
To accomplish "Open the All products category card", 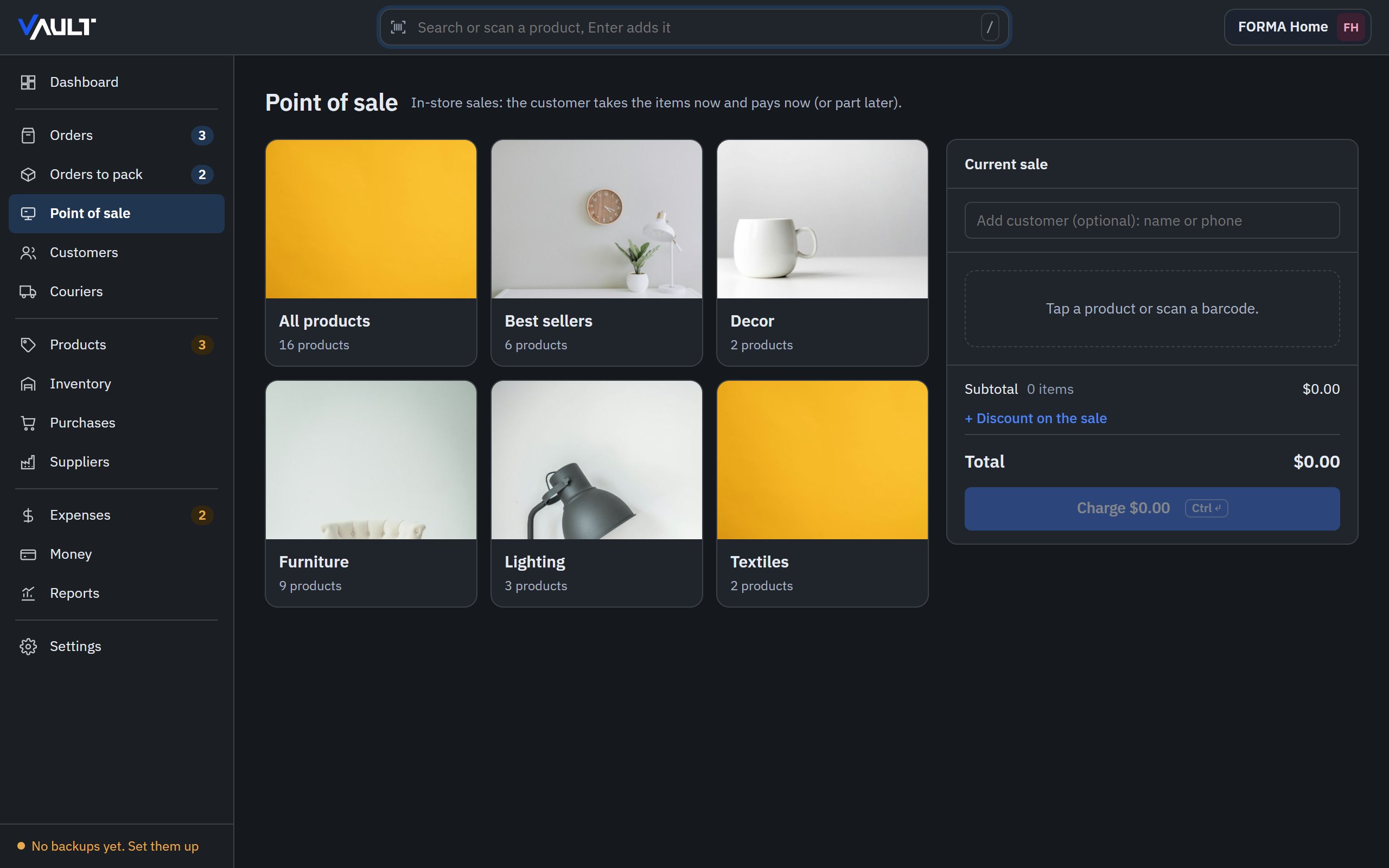I will [371, 253].
